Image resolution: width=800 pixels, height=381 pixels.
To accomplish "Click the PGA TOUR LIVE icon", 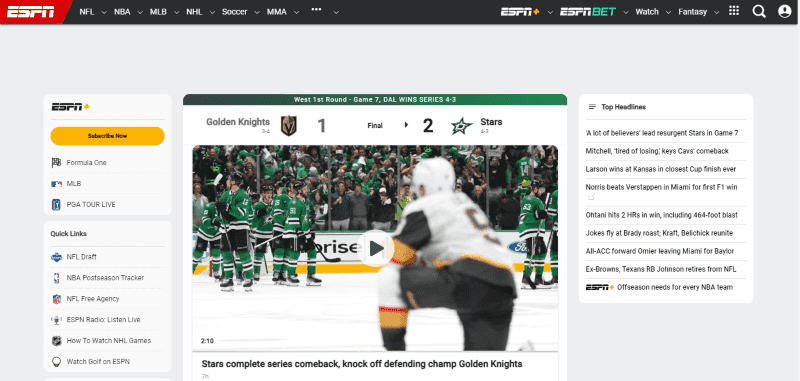I will pos(56,205).
